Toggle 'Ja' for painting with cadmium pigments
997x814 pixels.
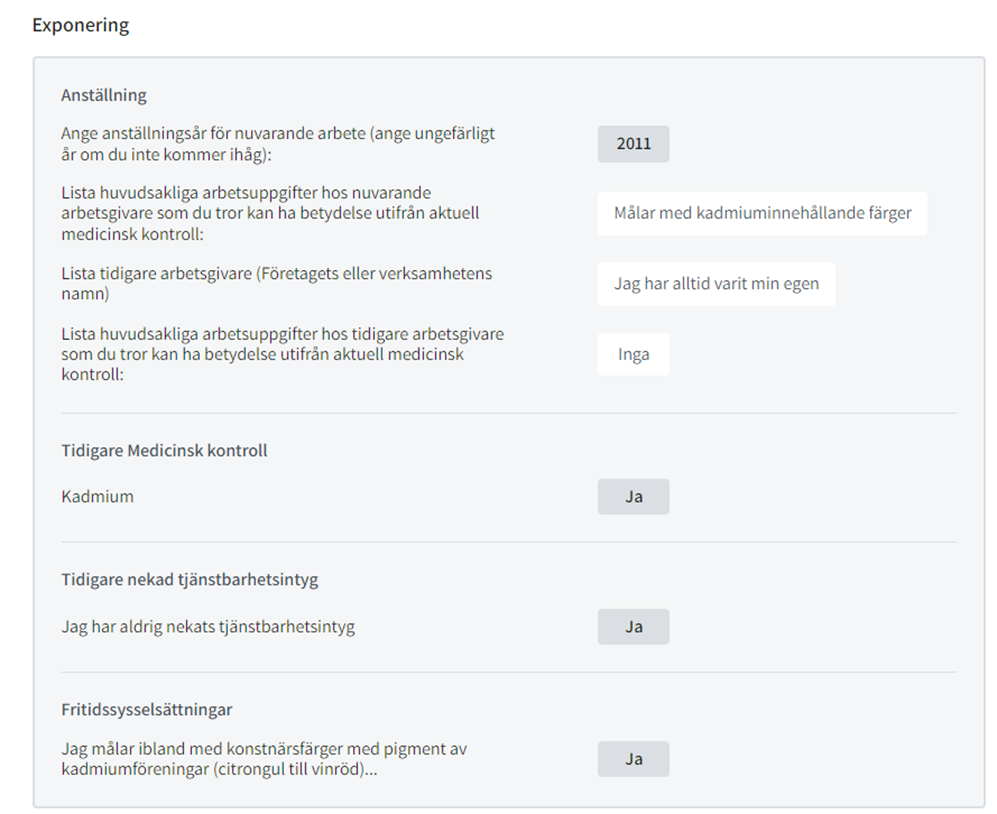[x=633, y=759]
